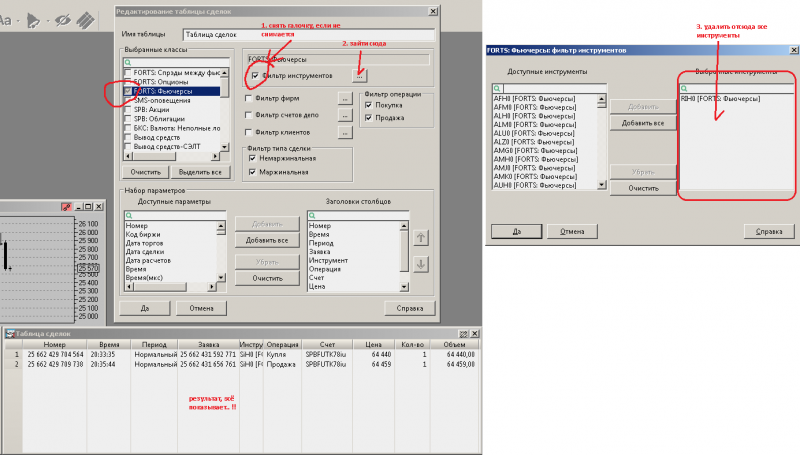Viewport: 800px width, 455px height.
Task: Click the Имя таблицы input field
Action: point(309,35)
